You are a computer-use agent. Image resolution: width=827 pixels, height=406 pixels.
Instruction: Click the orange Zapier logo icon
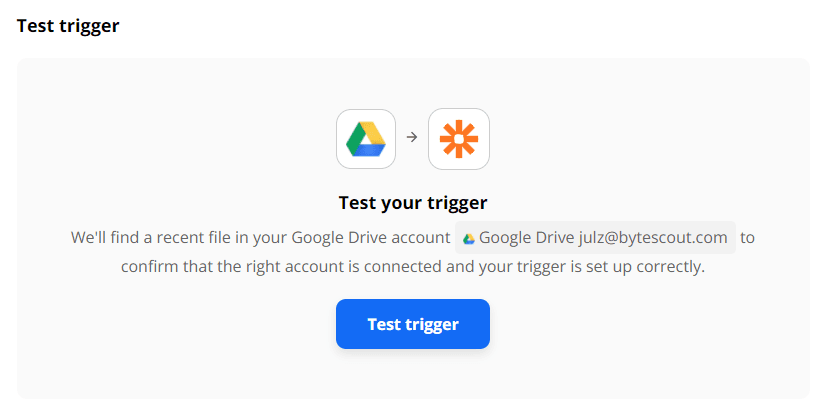click(x=459, y=138)
